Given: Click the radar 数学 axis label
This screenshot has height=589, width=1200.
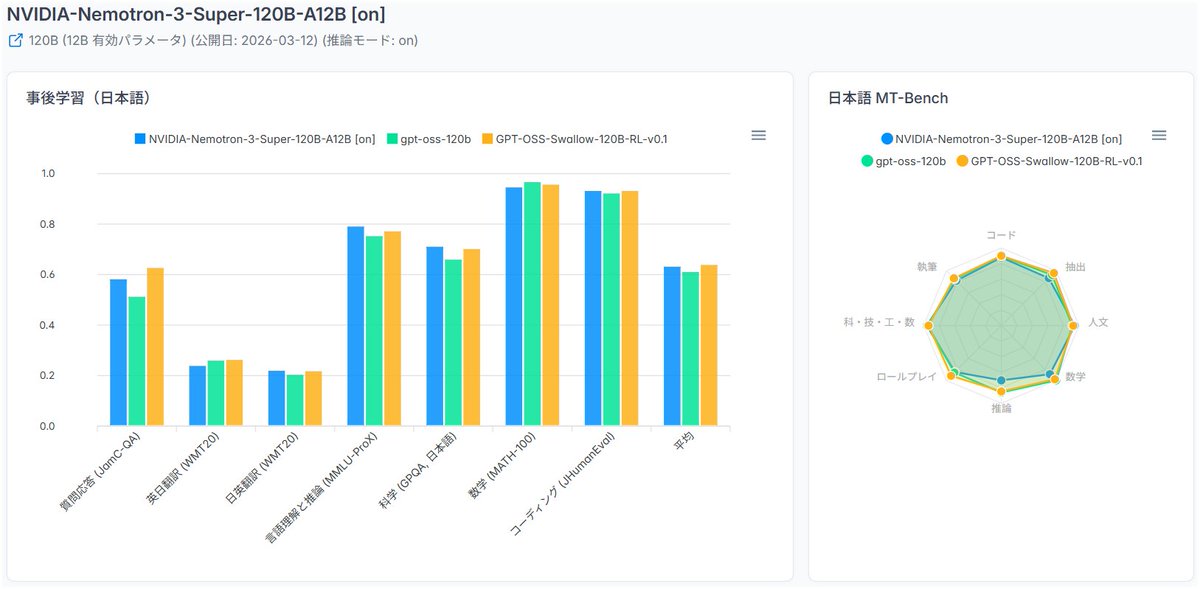Looking at the screenshot, I should tap(1076, 377).
